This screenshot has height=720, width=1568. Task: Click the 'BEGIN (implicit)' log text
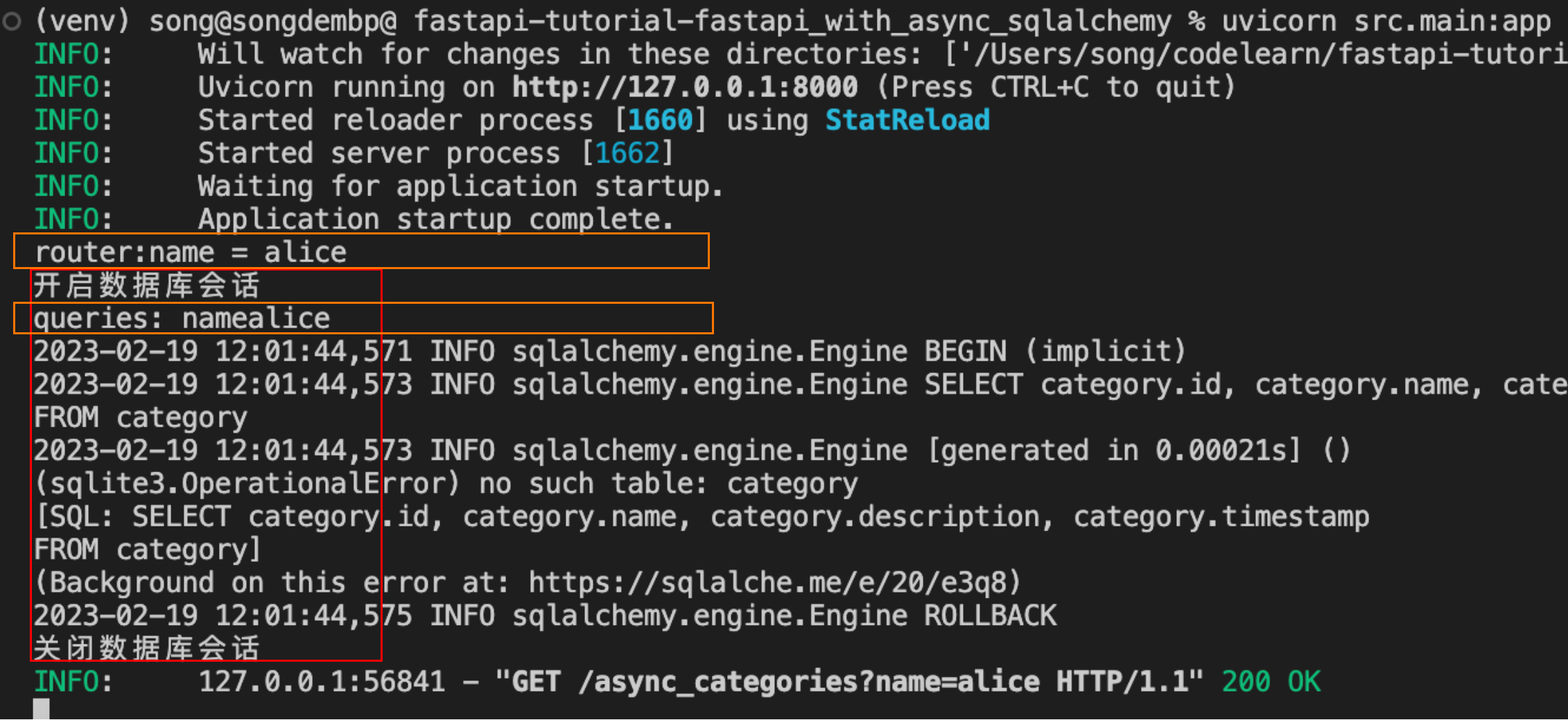[1055, 351]
